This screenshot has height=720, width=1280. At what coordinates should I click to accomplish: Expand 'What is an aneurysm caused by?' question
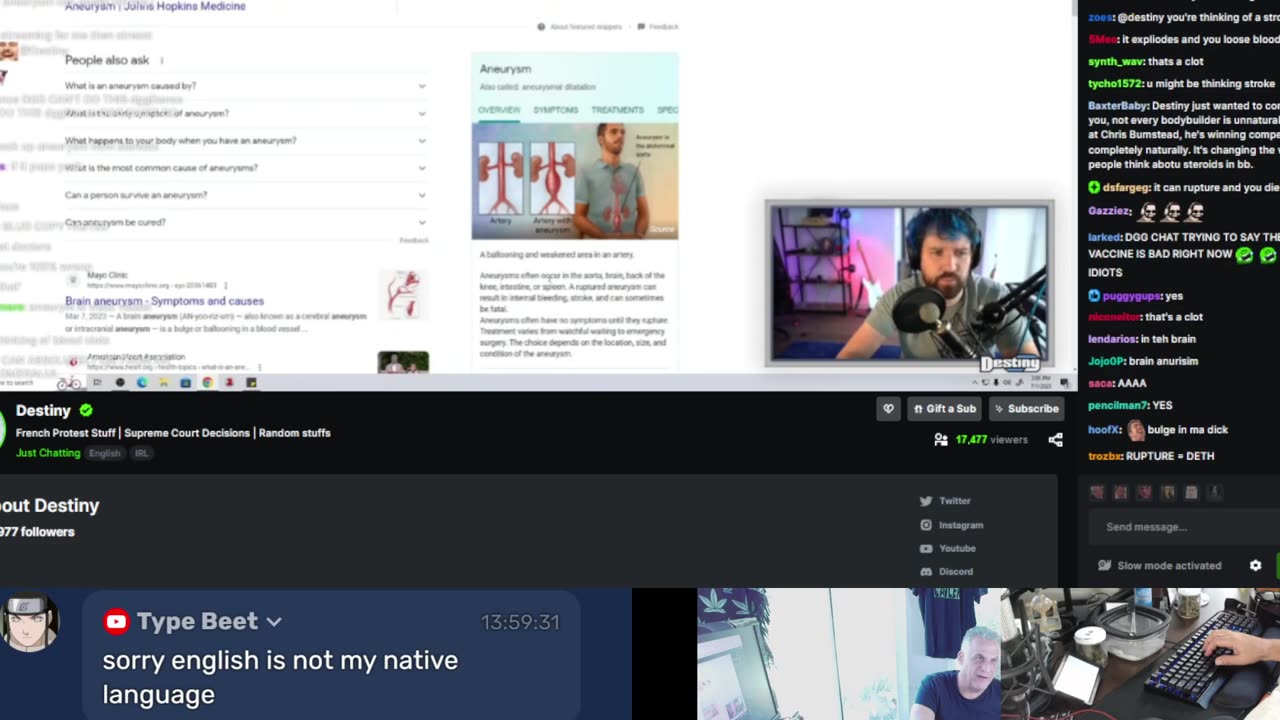click(x=246, y=86)
